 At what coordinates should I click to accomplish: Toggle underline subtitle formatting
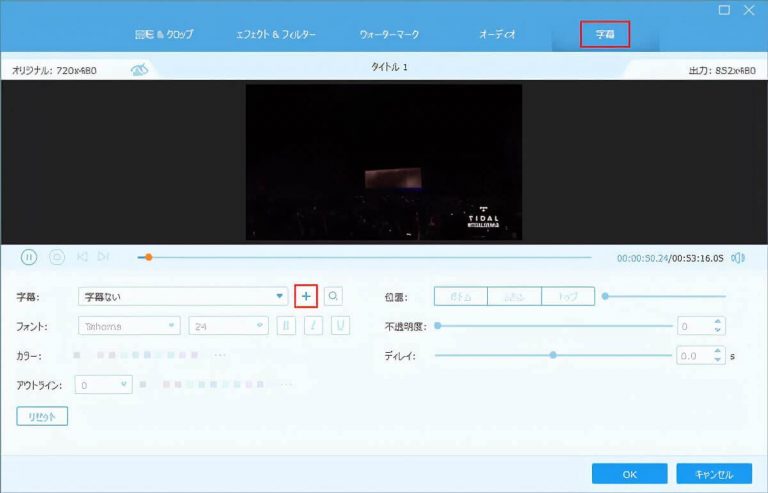click(341, 326)
